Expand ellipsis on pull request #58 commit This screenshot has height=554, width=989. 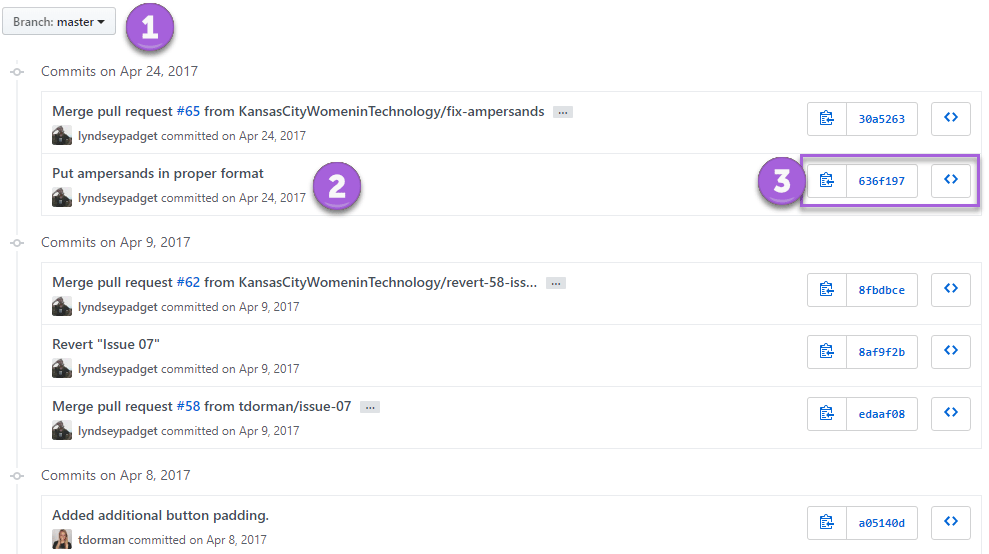click(x=370, y=408)
